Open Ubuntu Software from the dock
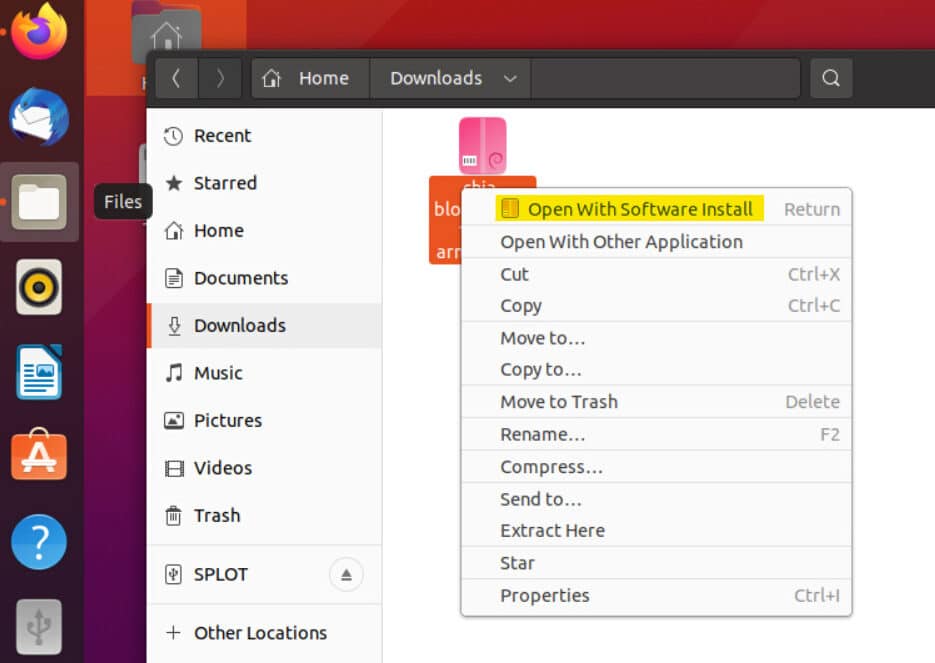The image size is (935, 663). coord(39,454)
